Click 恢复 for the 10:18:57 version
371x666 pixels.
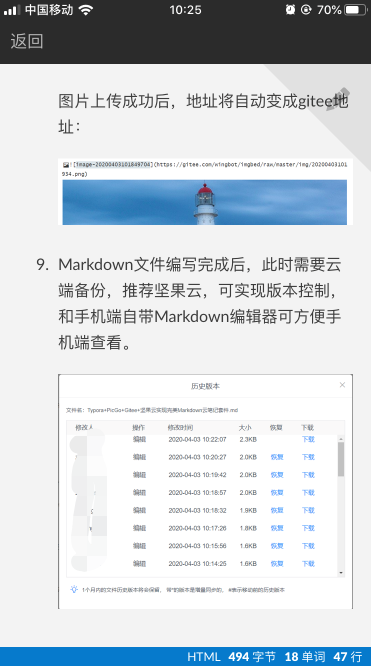coord(277,493)
